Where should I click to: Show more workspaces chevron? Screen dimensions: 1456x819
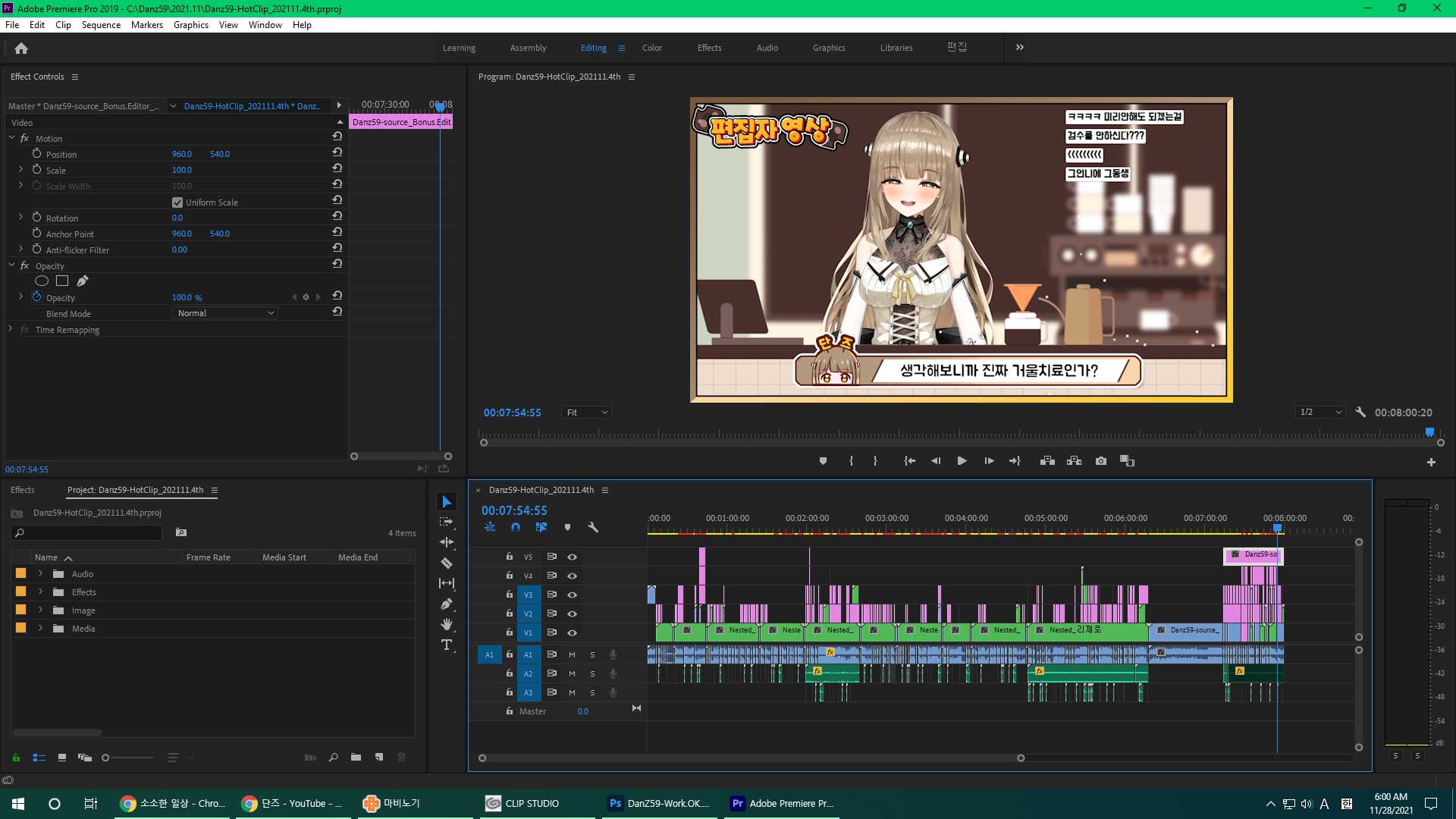click(1020, 47)
